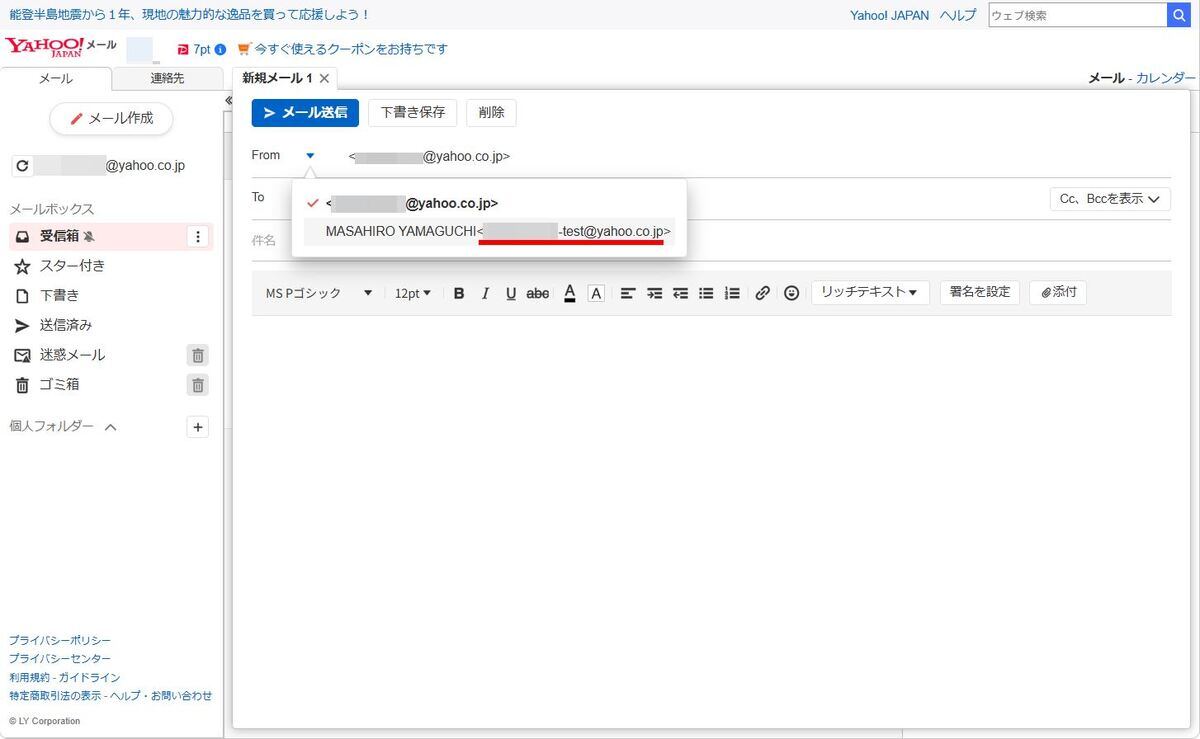Open the 利用規約 link
The height and width of the screenshot is (739, 1200).
click(29, 677)
